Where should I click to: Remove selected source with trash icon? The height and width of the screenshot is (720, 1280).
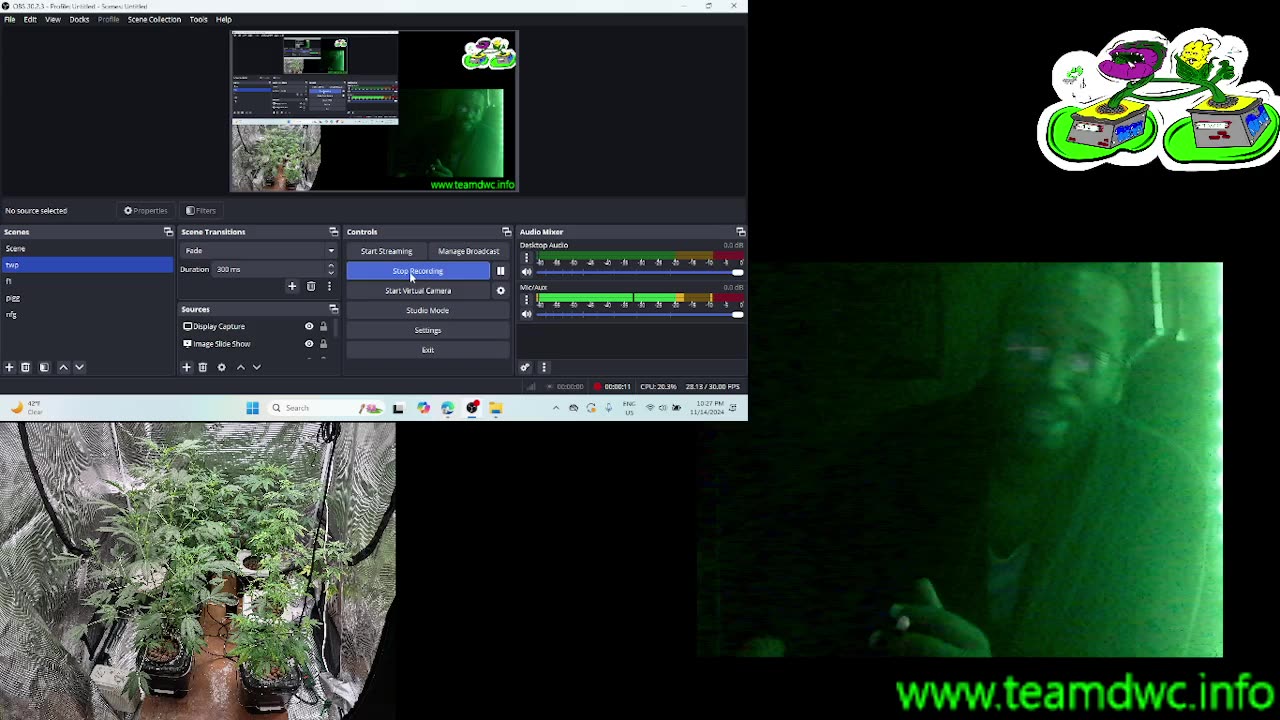[x=203, y=367]
